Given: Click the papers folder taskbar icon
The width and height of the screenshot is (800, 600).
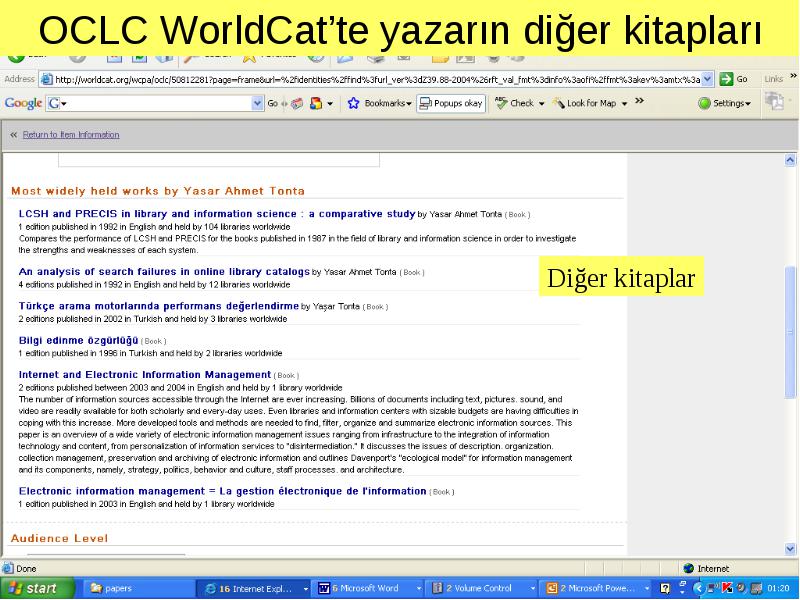Looking at the screenshot, I should [x=96, y=588].
